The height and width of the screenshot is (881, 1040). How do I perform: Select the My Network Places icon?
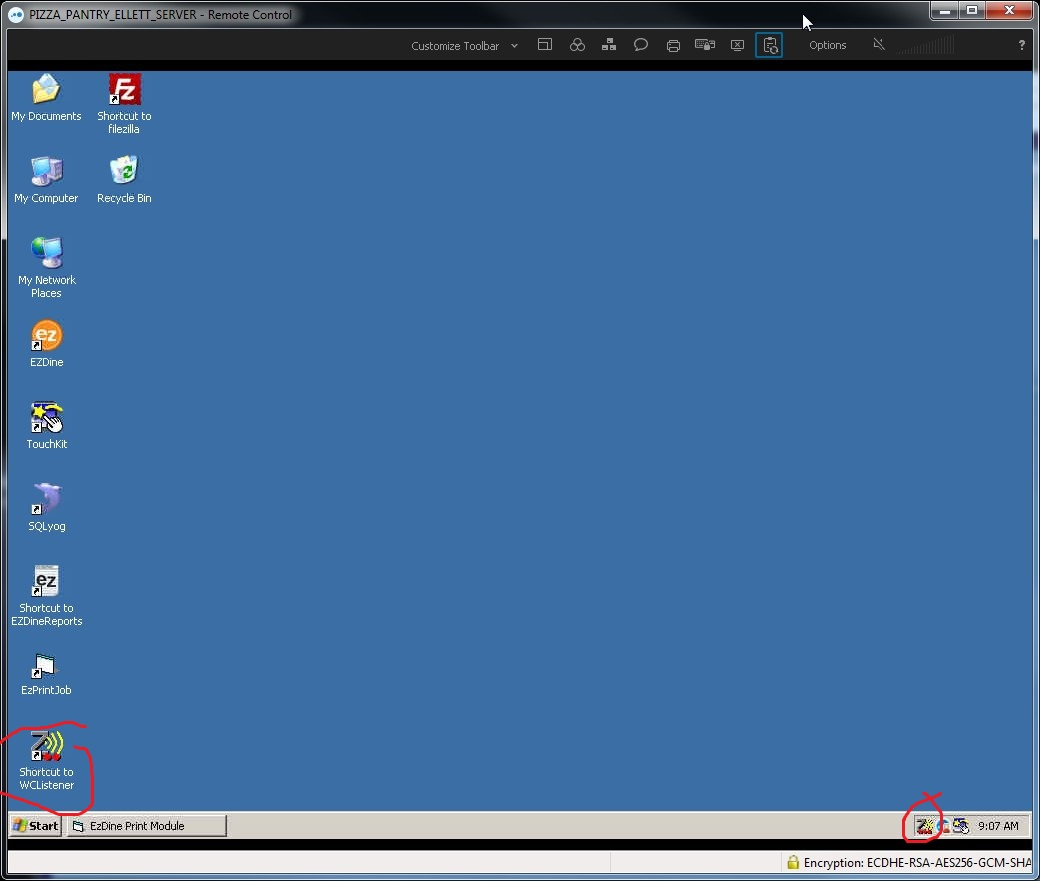pyautogui.click(x=46, y=268)
